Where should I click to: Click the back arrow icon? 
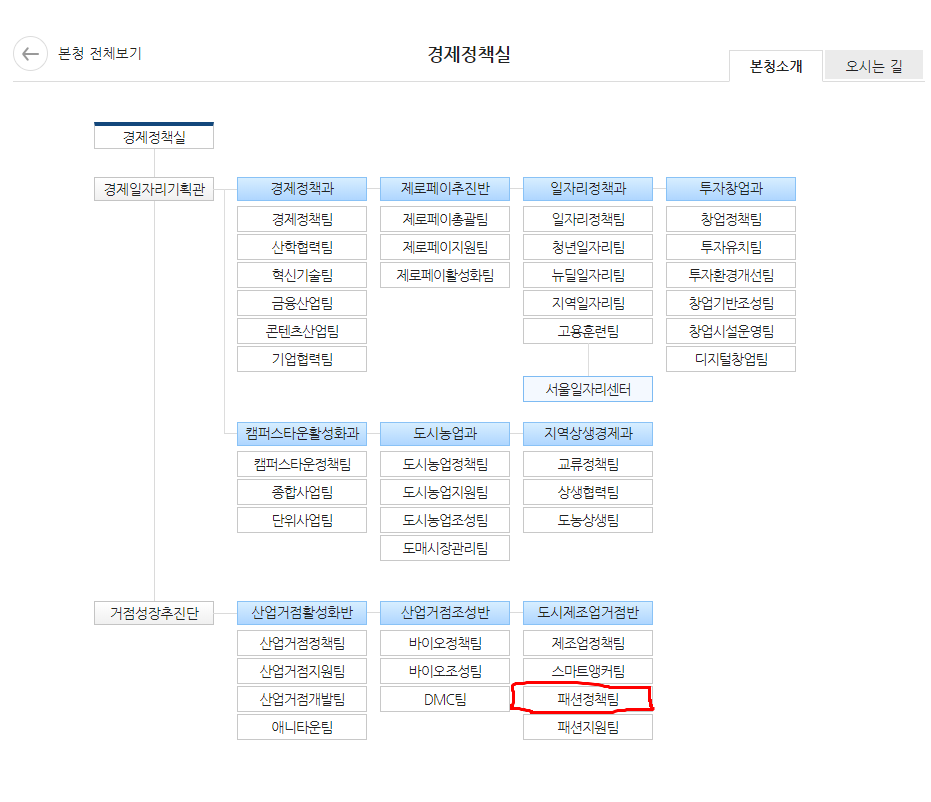point(30,53)
